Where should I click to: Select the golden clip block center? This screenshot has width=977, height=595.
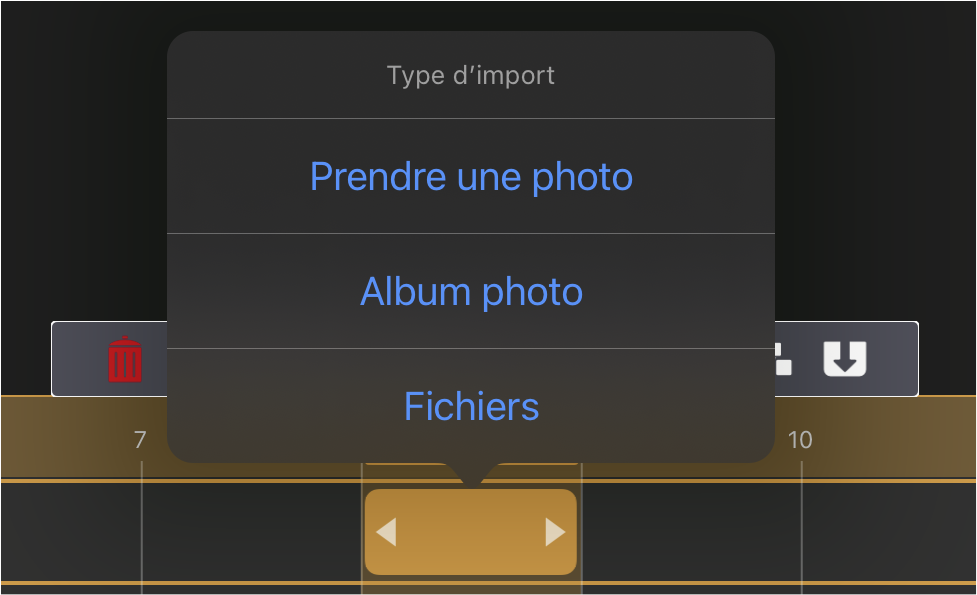(x=470, y=532)
